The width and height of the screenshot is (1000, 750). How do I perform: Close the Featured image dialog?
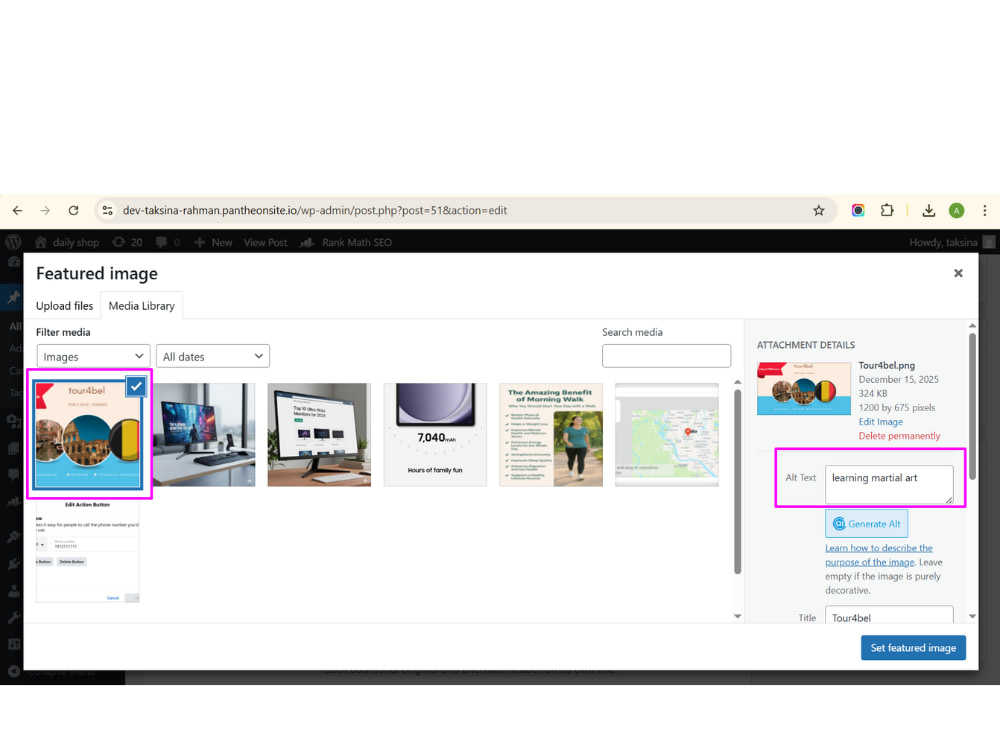click(958, 273)
